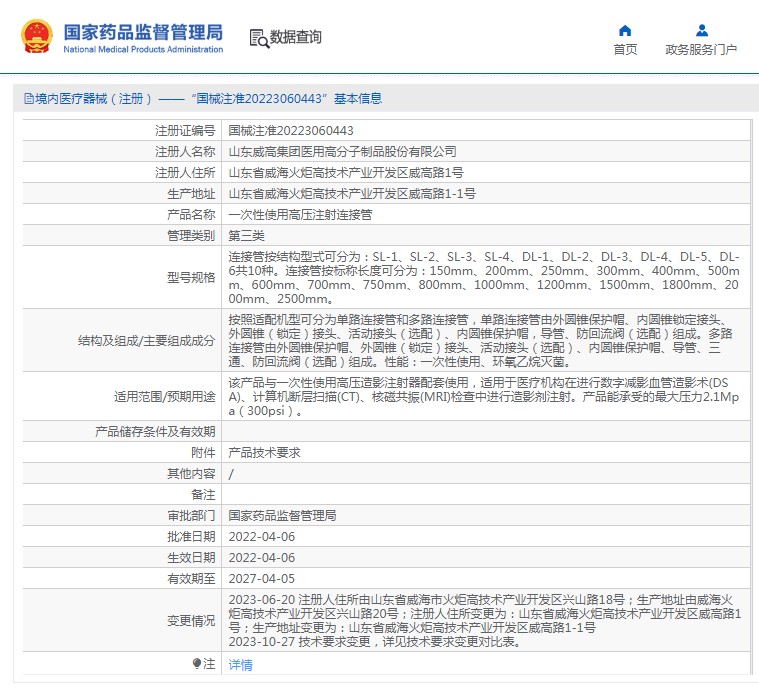Click the national emblem logo

(36, 36)
